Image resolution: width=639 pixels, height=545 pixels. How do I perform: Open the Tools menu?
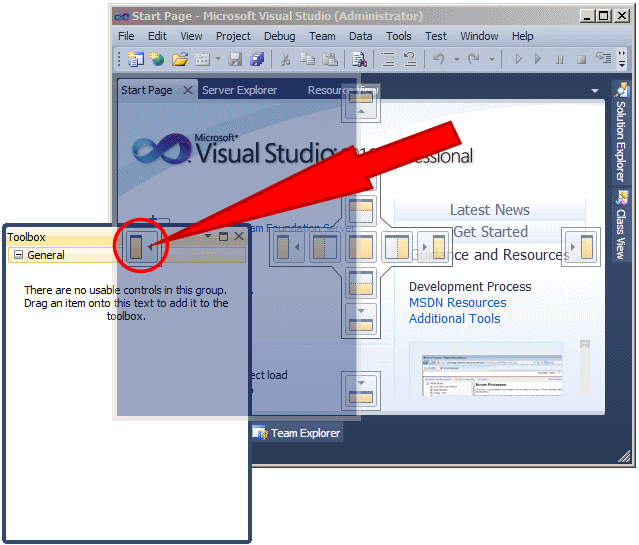point(399,36)
